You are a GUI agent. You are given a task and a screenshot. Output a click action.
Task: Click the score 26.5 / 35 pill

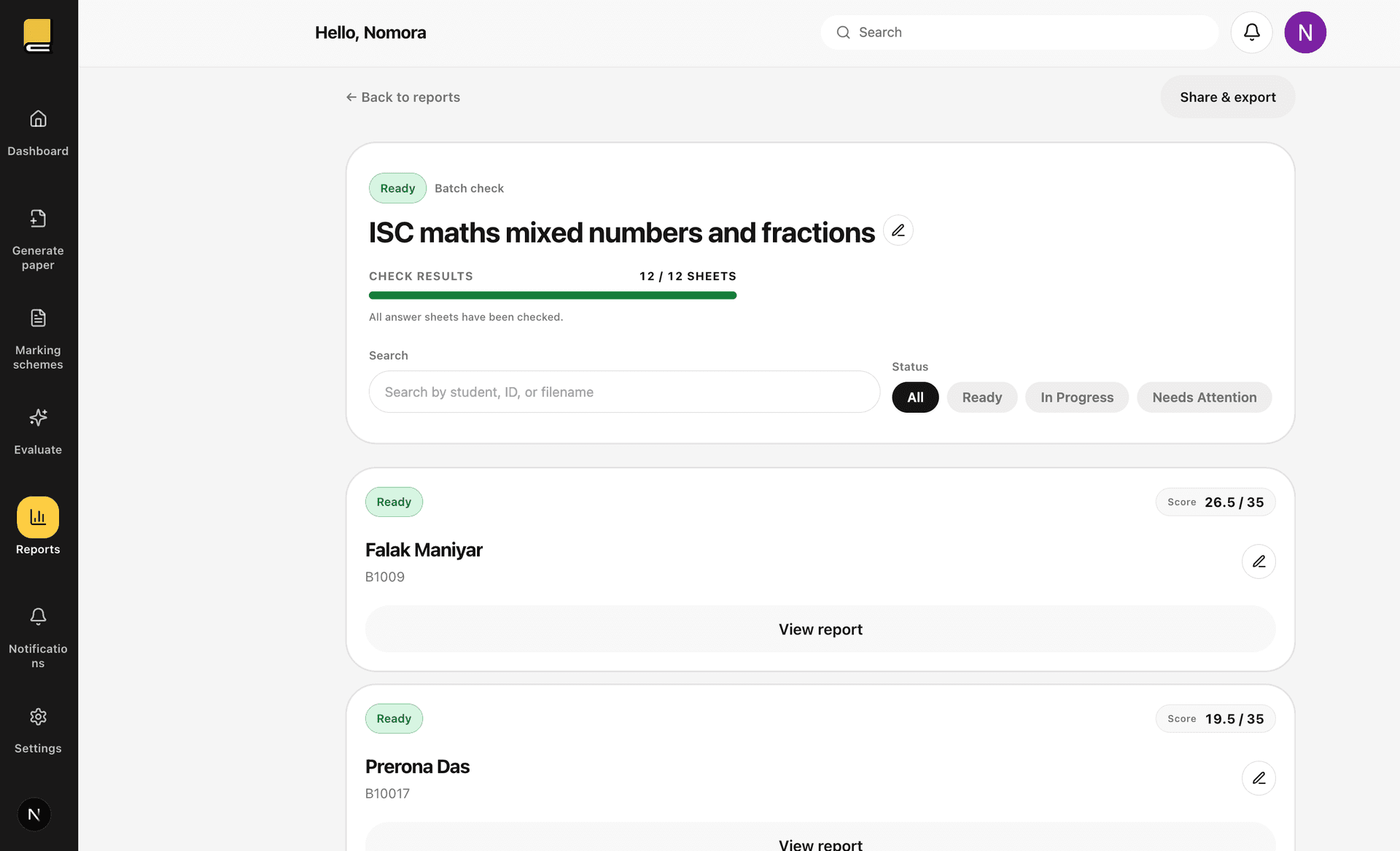coord(1216,502)
